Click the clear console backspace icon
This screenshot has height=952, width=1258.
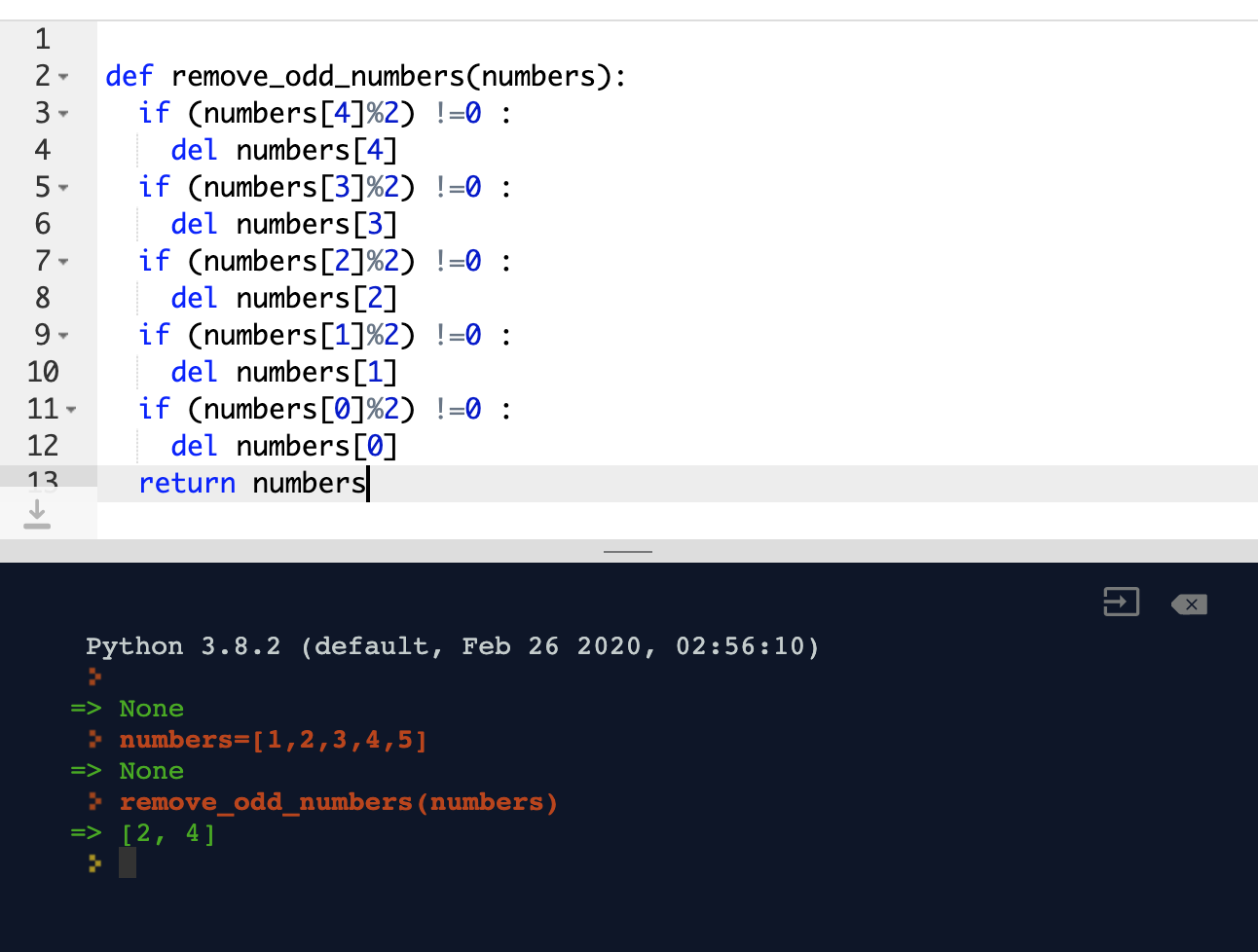(1189, 604)
